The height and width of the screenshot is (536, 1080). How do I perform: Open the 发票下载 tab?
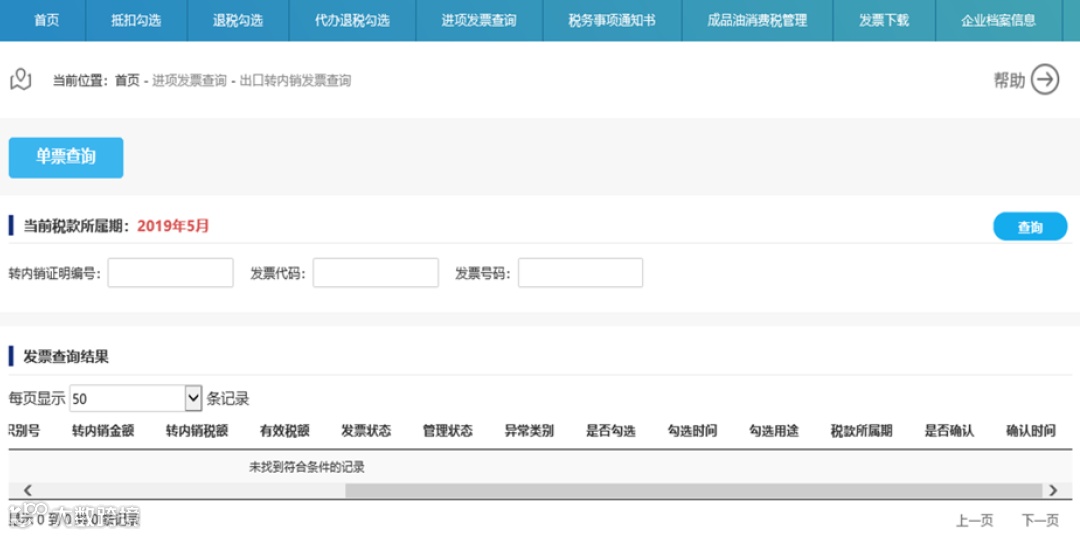click(884, 21)
